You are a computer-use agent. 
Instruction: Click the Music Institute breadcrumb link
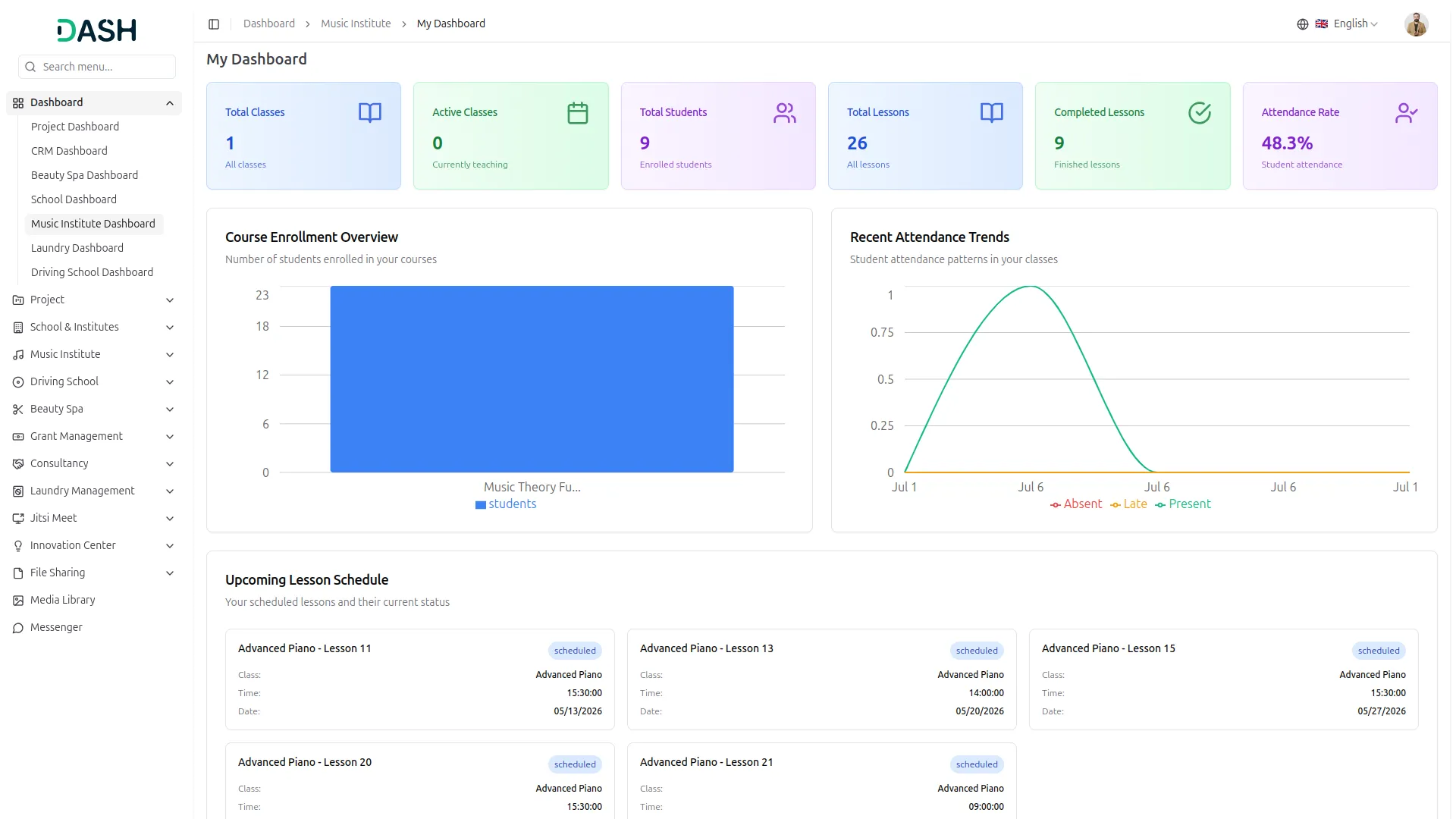(x=356, y=24)
